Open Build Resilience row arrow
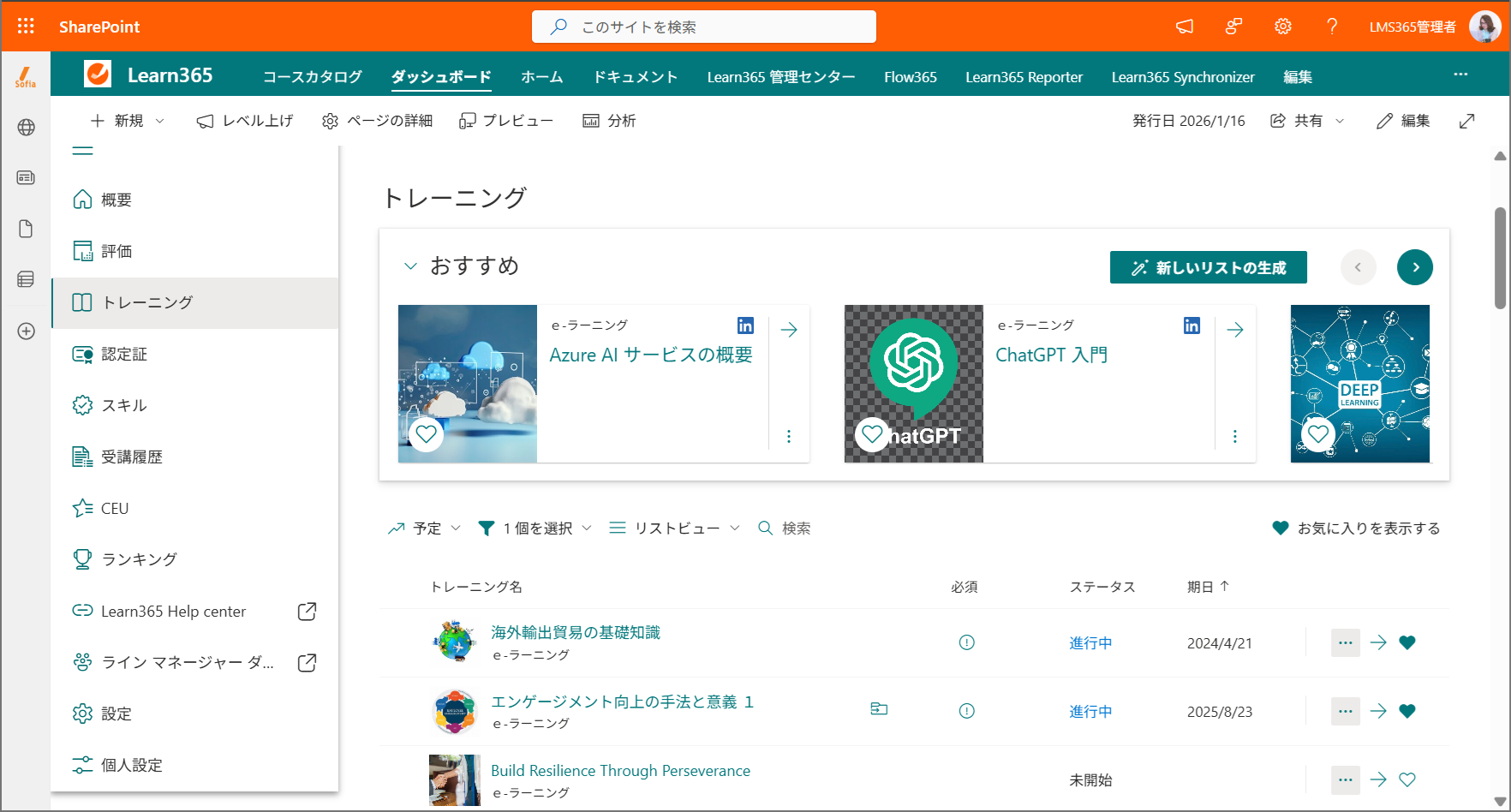The width and height of the screenshot is (1511, 812). [1378, 779]
